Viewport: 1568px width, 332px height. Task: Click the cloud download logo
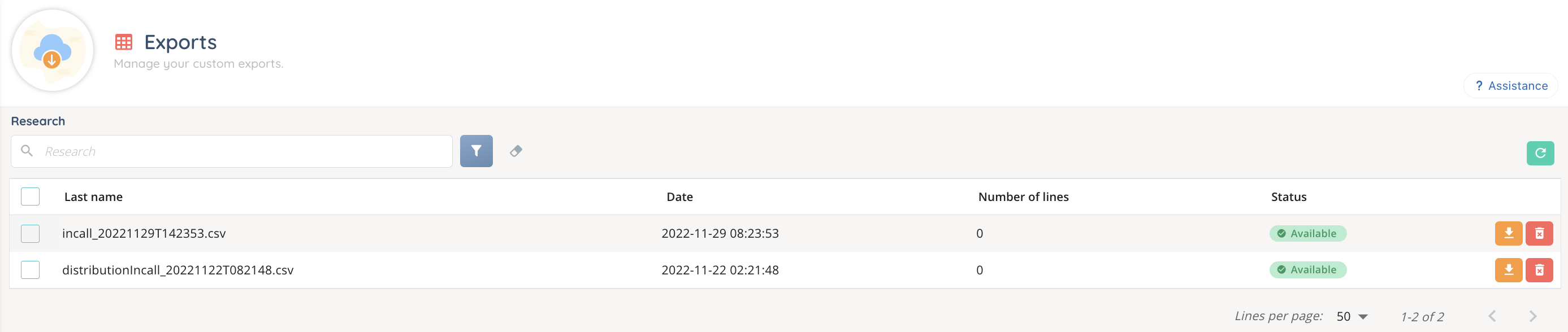(53, 51)
